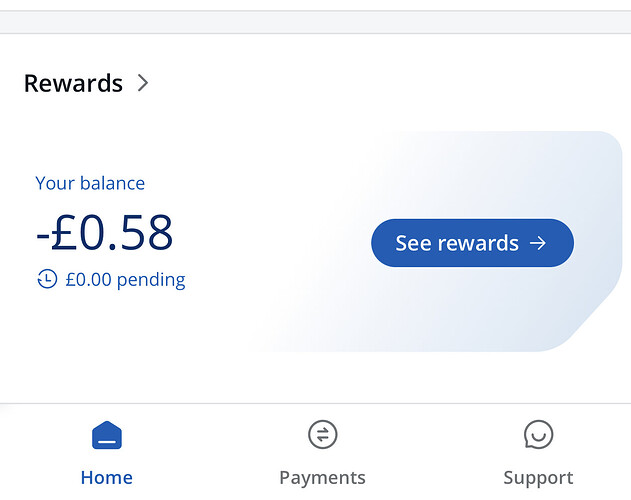Click the blank space beneath rewards card
The height and width of the screenshot is (500, 631).
[316, 377]
